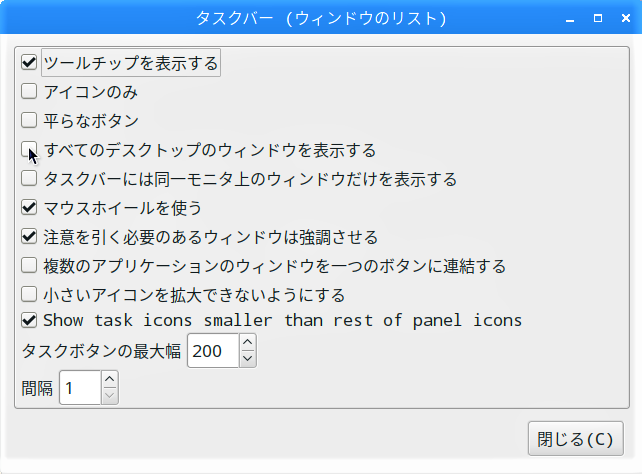Decrease 間隔 value with down arrow
The image size is (642, 474).
click(110, 396)
